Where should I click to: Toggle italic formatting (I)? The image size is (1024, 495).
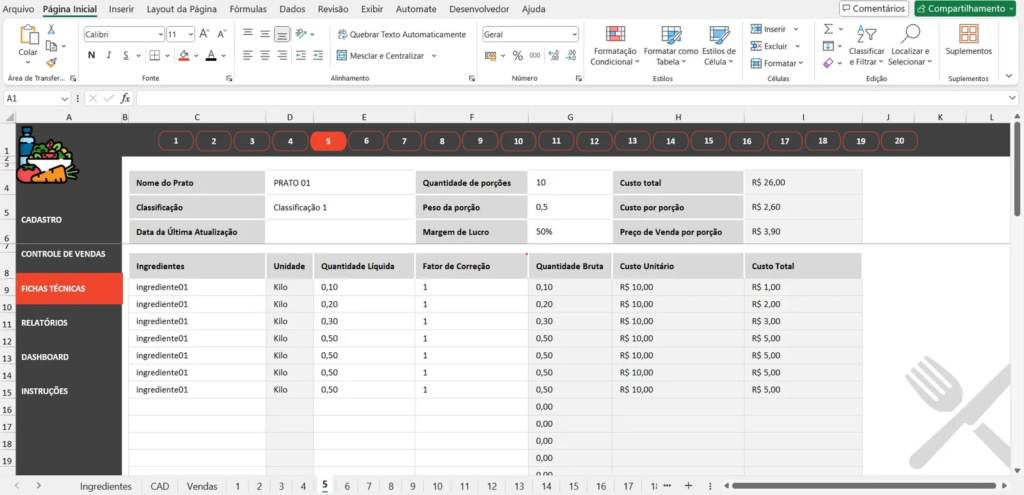pos(110,55)
